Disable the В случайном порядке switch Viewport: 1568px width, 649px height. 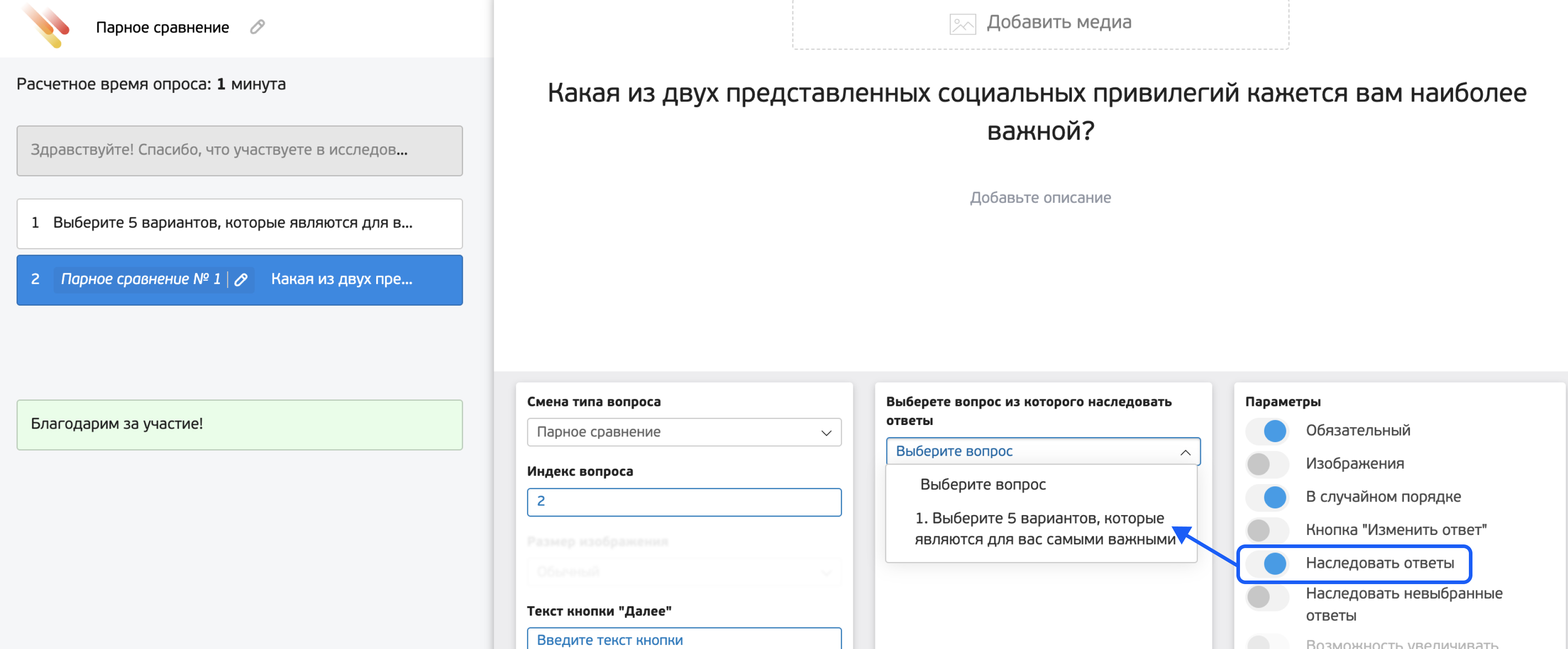coord(1267,497)
